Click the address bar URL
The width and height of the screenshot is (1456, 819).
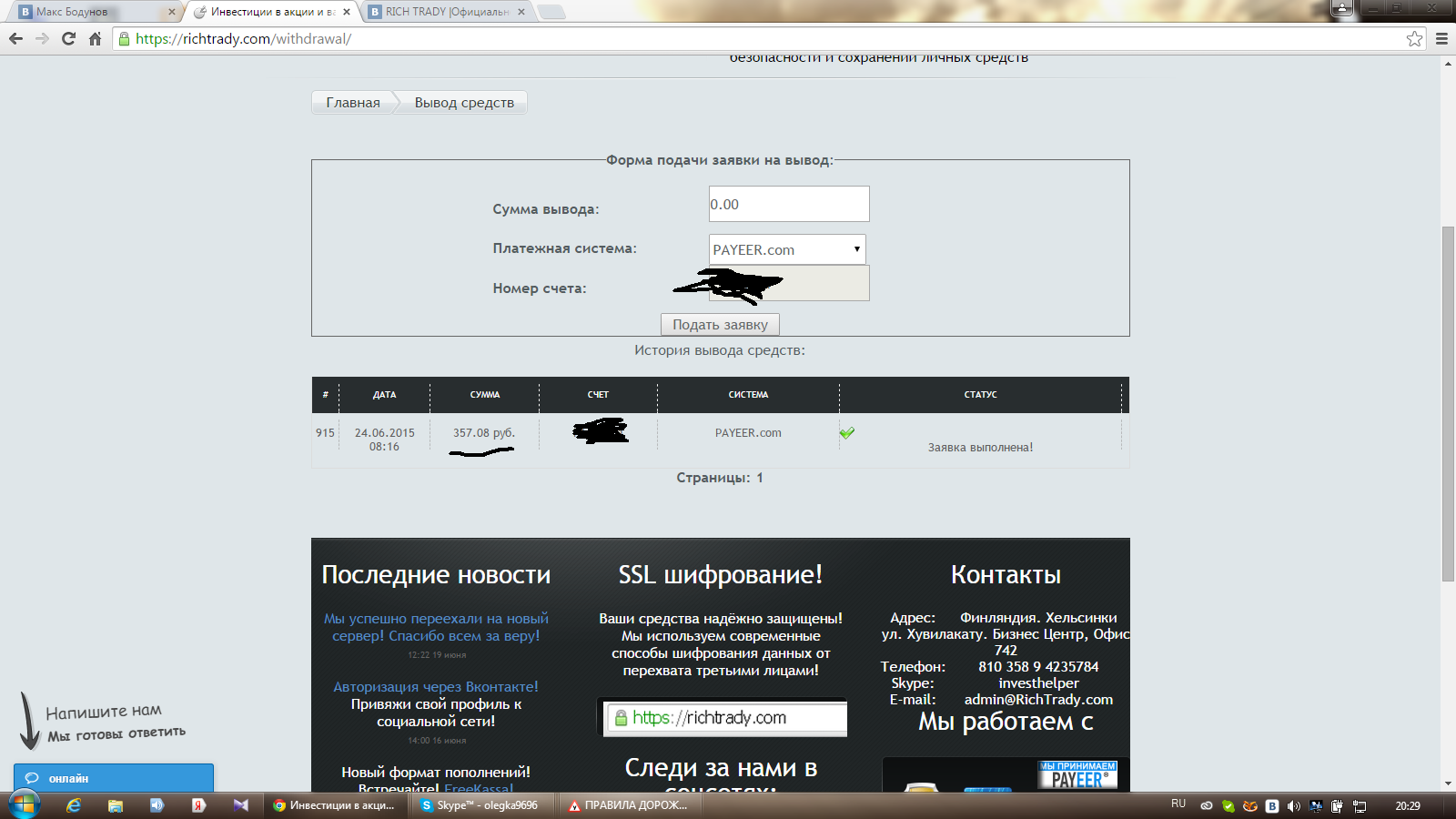[243, 38]
